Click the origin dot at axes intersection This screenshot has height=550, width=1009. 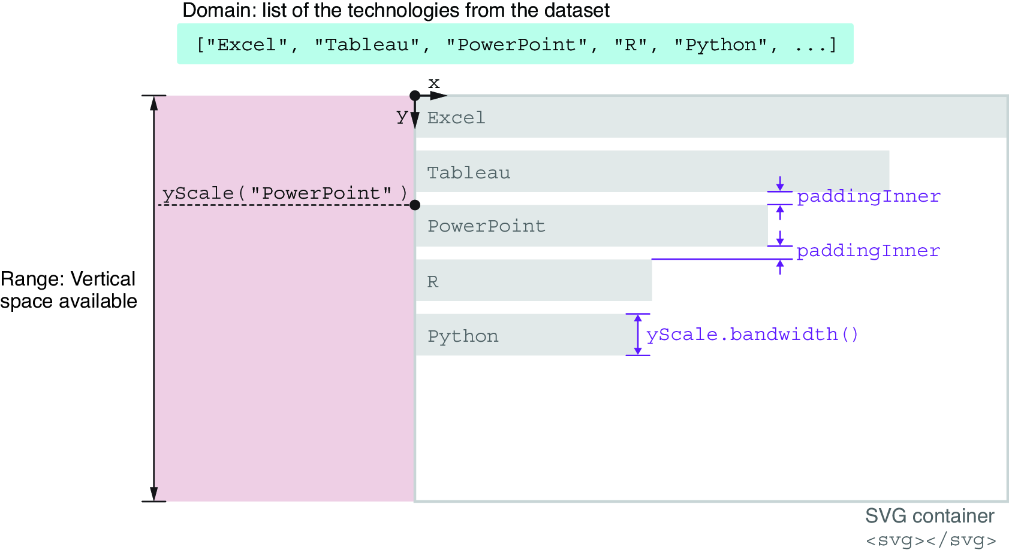pyautogui.click(x=415, y=96)
